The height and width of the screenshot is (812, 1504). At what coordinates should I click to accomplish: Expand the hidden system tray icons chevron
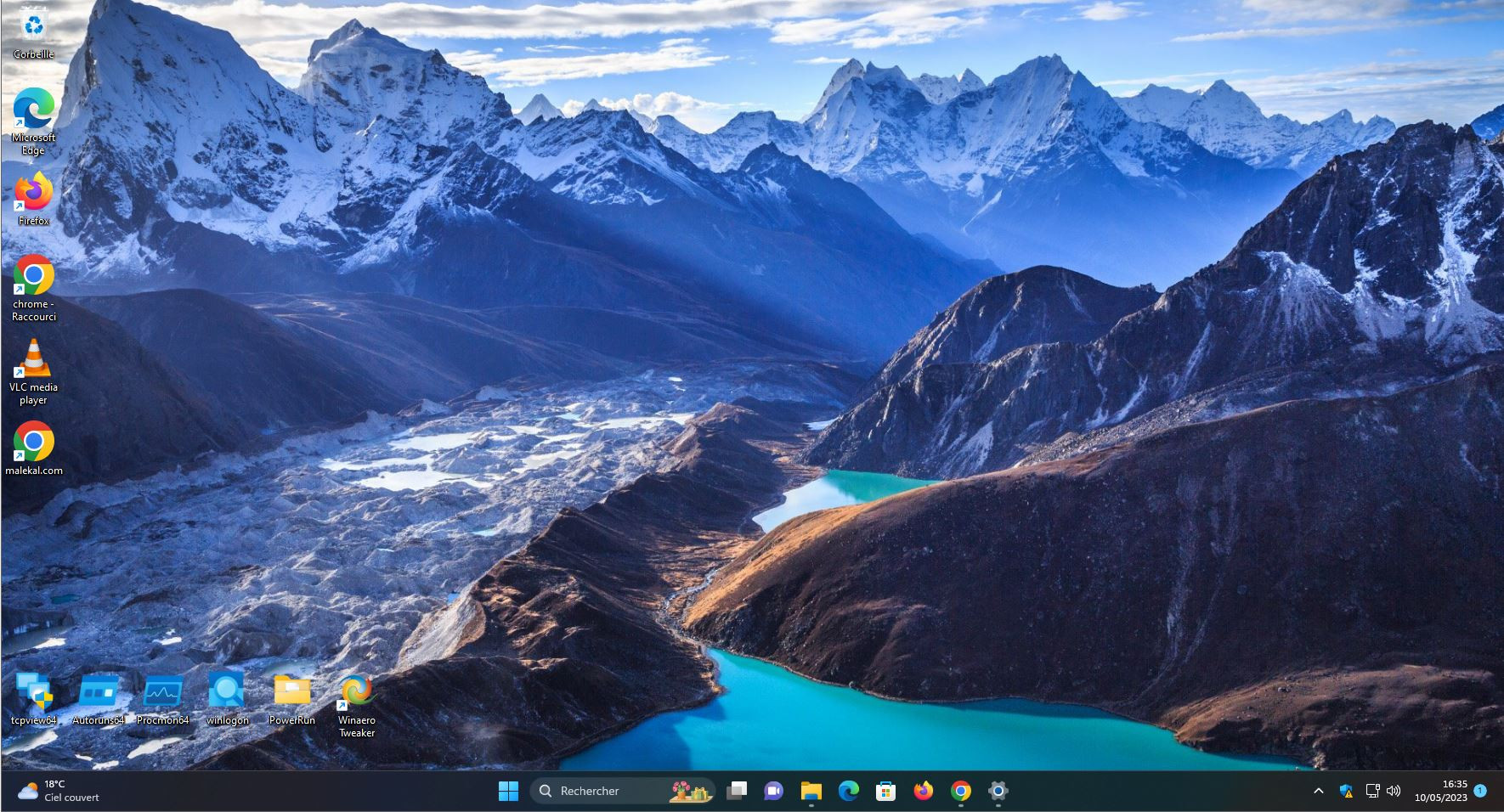point(1319,791)
